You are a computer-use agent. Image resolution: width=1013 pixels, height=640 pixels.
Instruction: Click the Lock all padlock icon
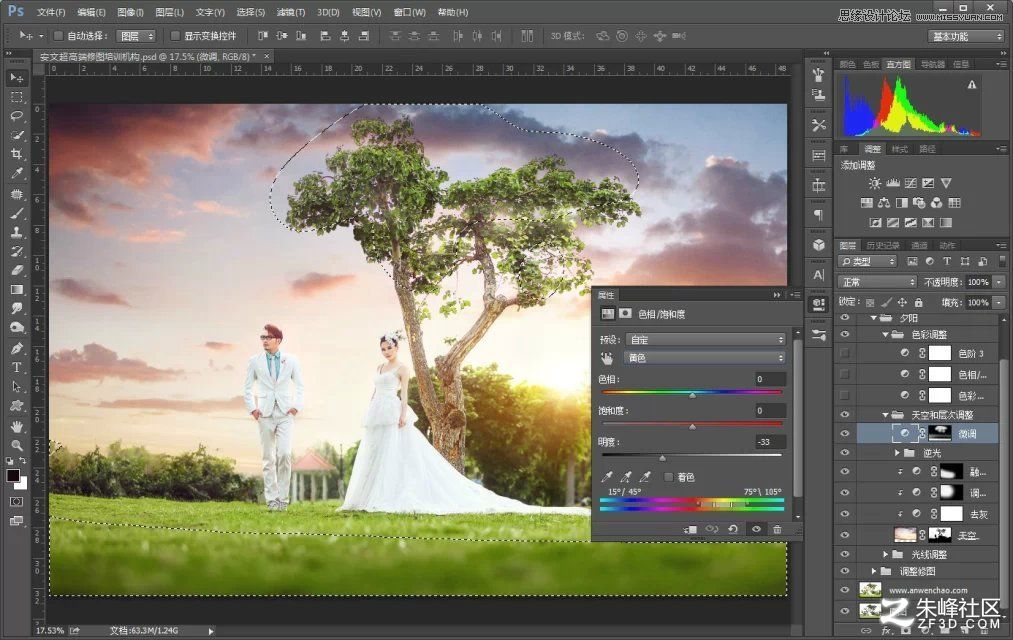point(918,302)
